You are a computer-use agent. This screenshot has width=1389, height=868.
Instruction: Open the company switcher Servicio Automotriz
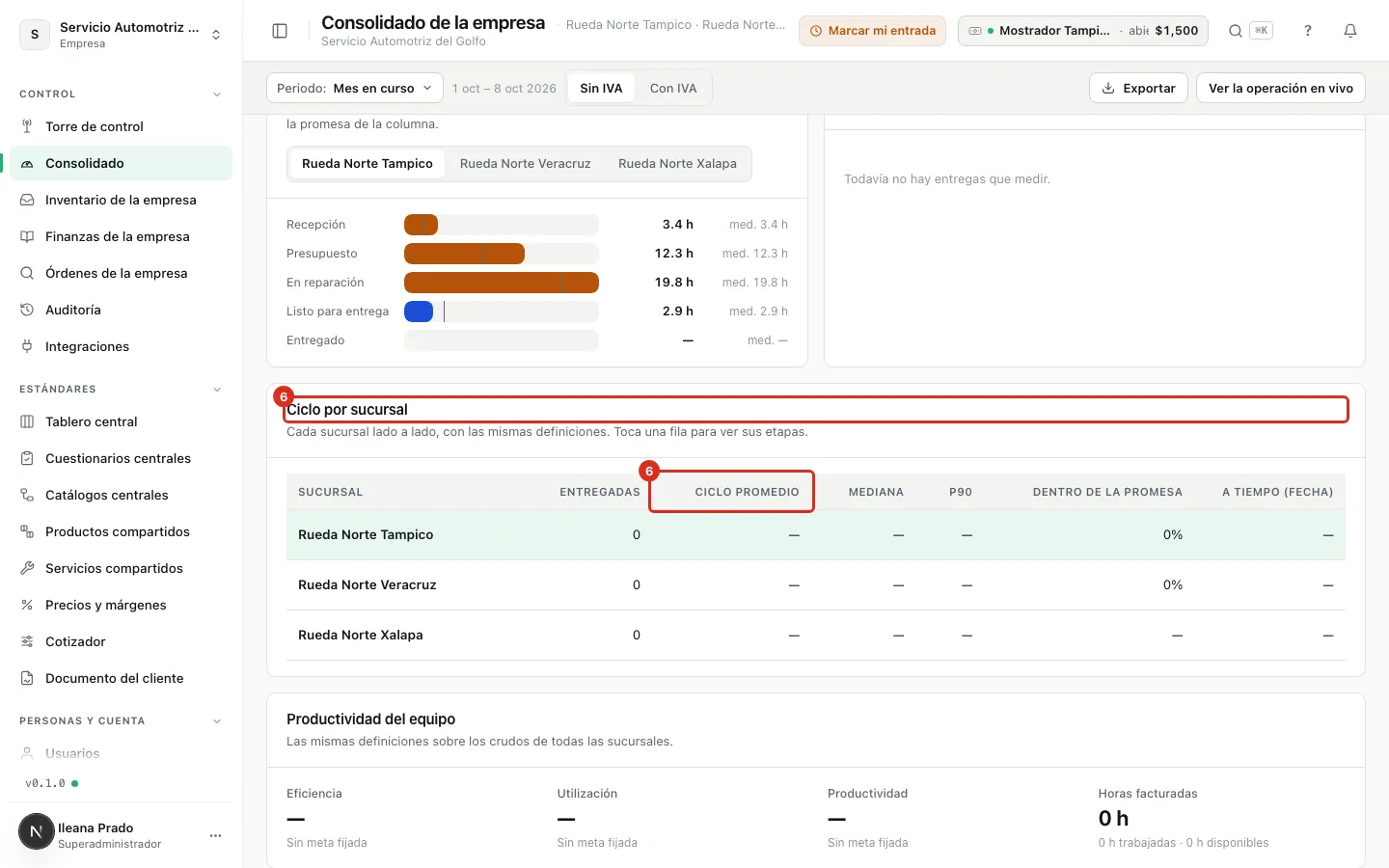pyautogui.click(x=121, y=35)
